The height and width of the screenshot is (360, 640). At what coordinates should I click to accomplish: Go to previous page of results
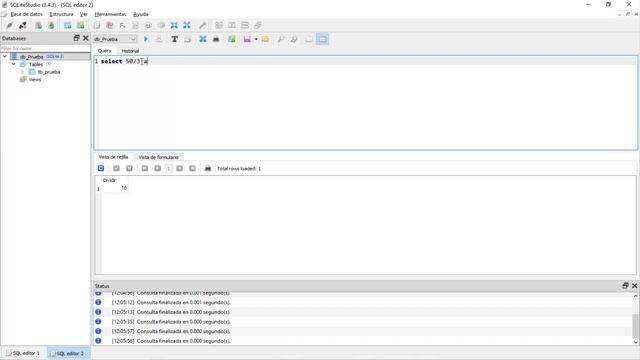click(x=158, y=169)
